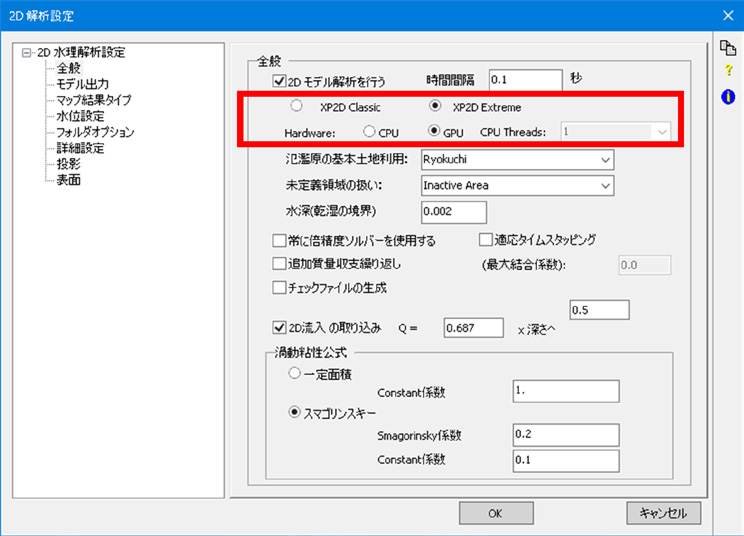
Task: Click the Constant係数 field with 1.
Action: tap(566, 391)
